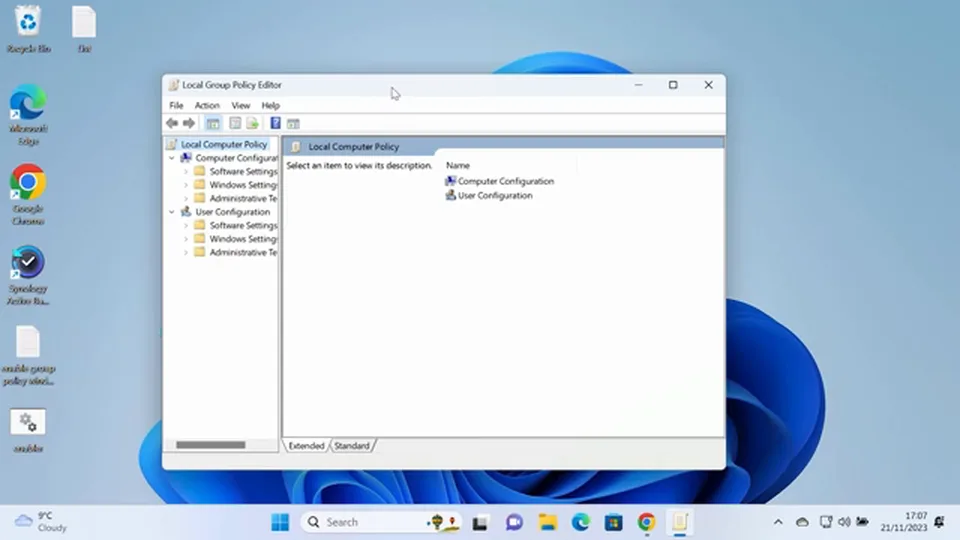Open the blue Help toolbar icon
This screenshot has height=540, width=960.
tap(276, 123)
